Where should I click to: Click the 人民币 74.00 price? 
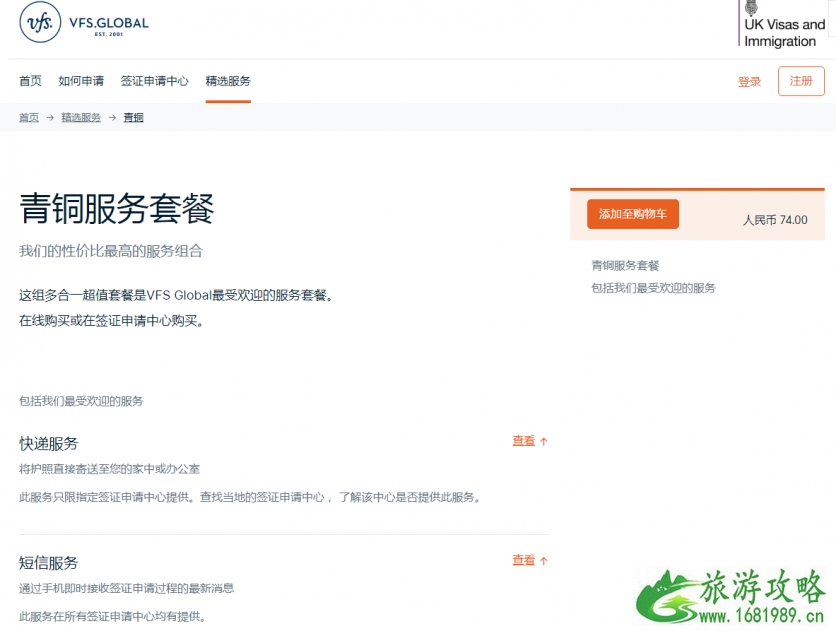coord(775,220)
